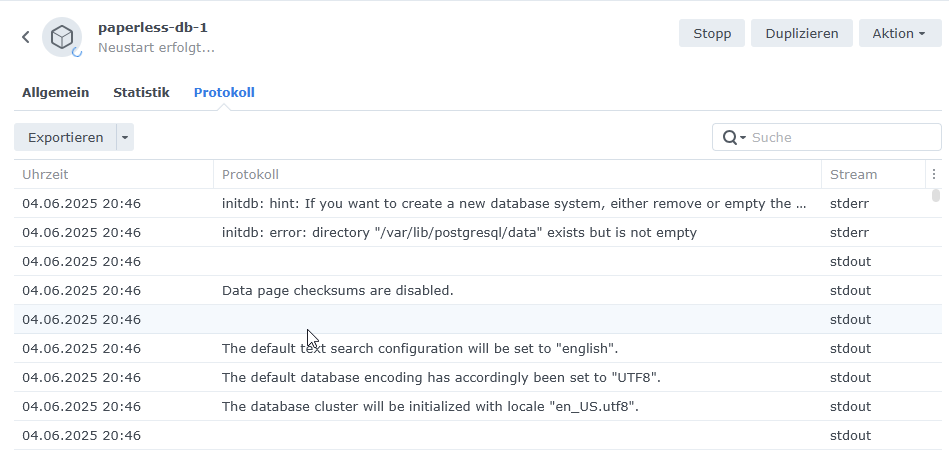The image size is (949, 452).
Task: Open the Exportieren dropdown arrow
Action: [x=125, y=137]
